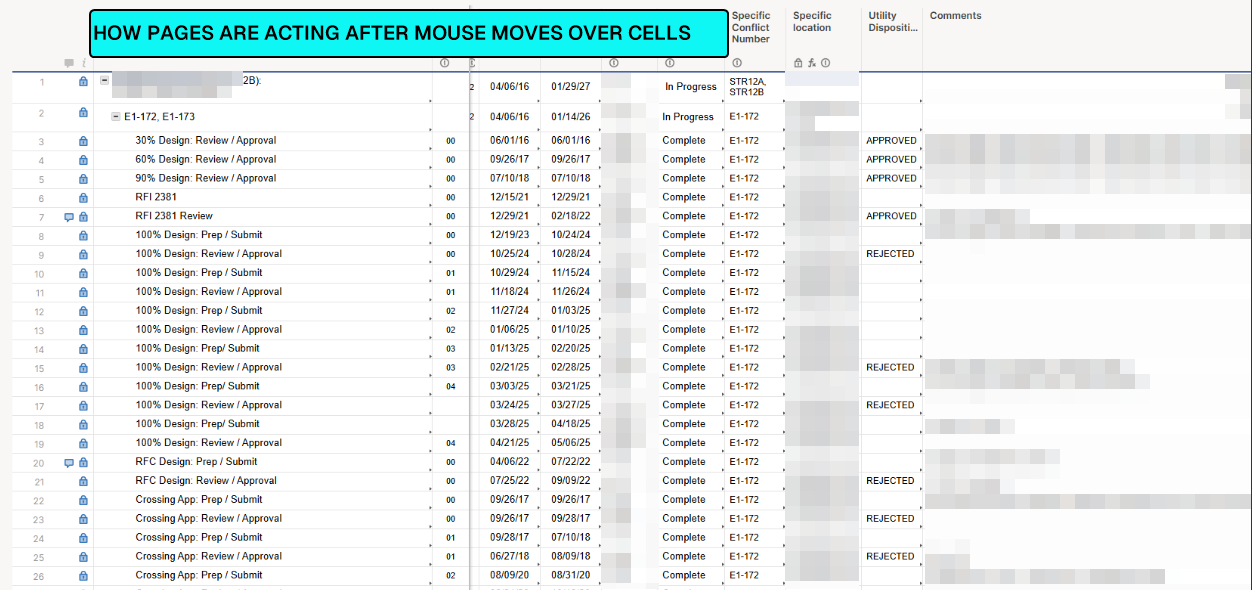Click the lock icon on row 11
This screenshot has width=1252, height=590.
pyautogui.click(x=83, y=292)
